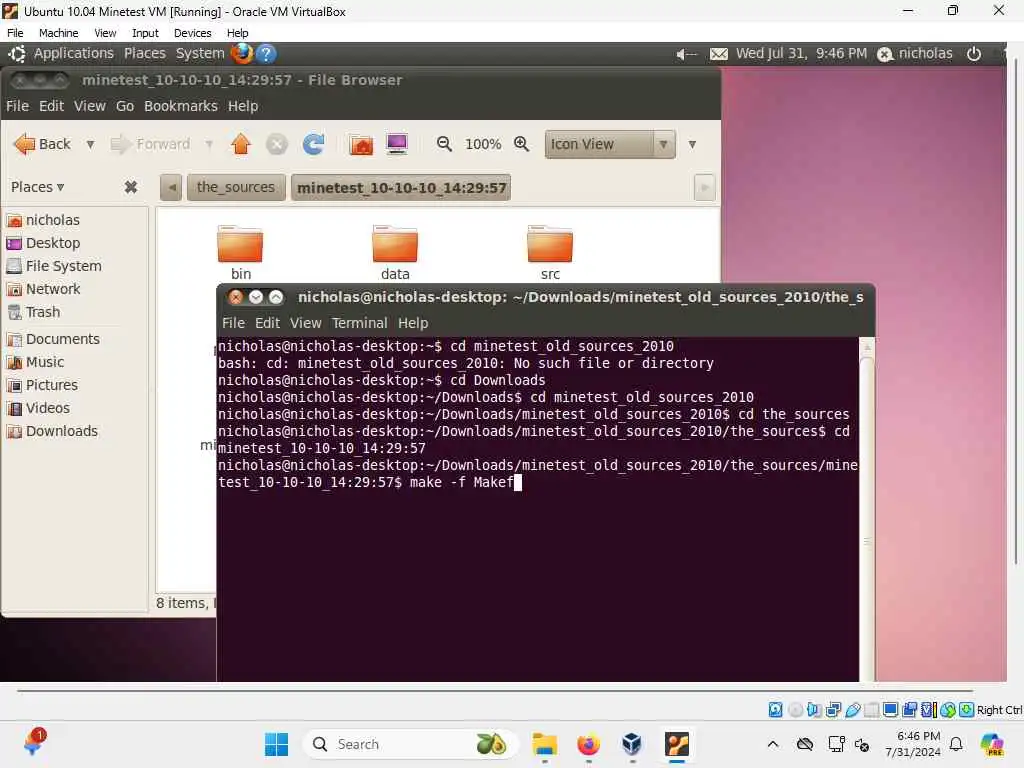Open the Home folder icon
Screen dimensions: 1024x768
click(x=361, y=144)
